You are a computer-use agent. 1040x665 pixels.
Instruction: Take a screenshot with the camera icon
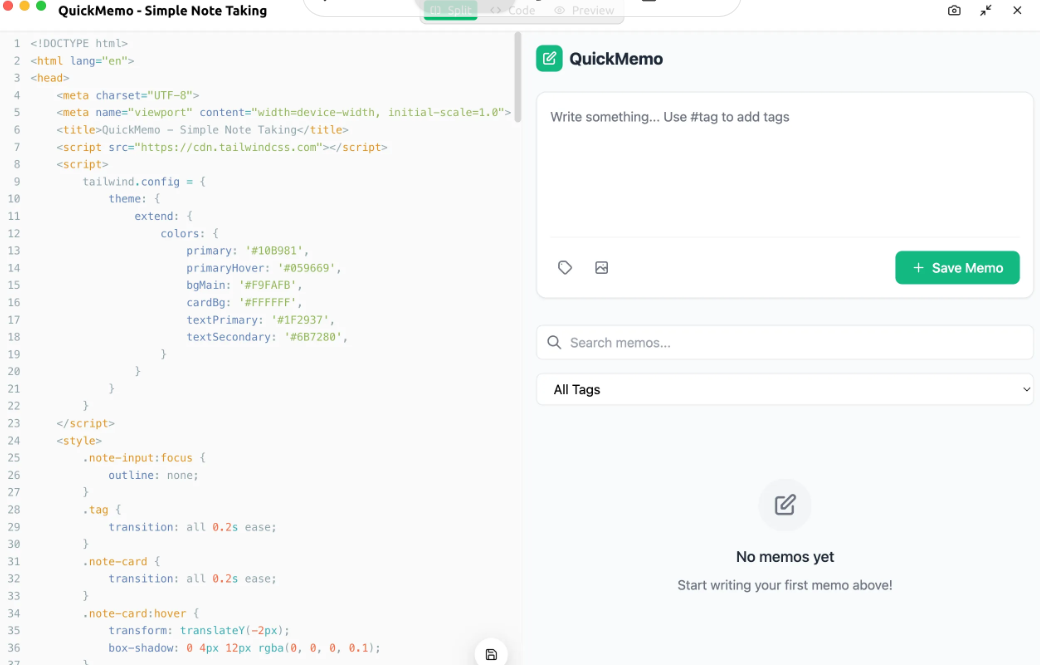point(954,11)
